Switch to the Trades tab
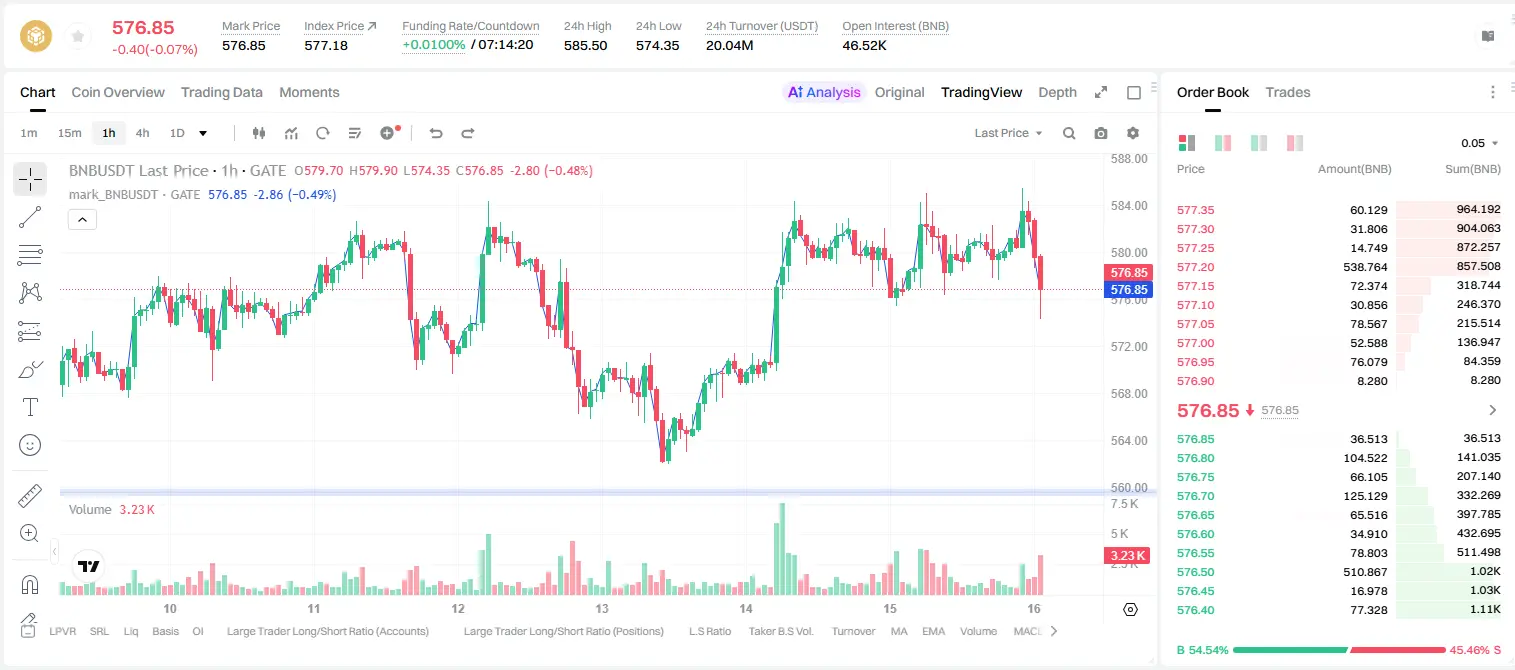This screenshot has width=1515, height=670. pyautogui.click(x=1287, y=92)
